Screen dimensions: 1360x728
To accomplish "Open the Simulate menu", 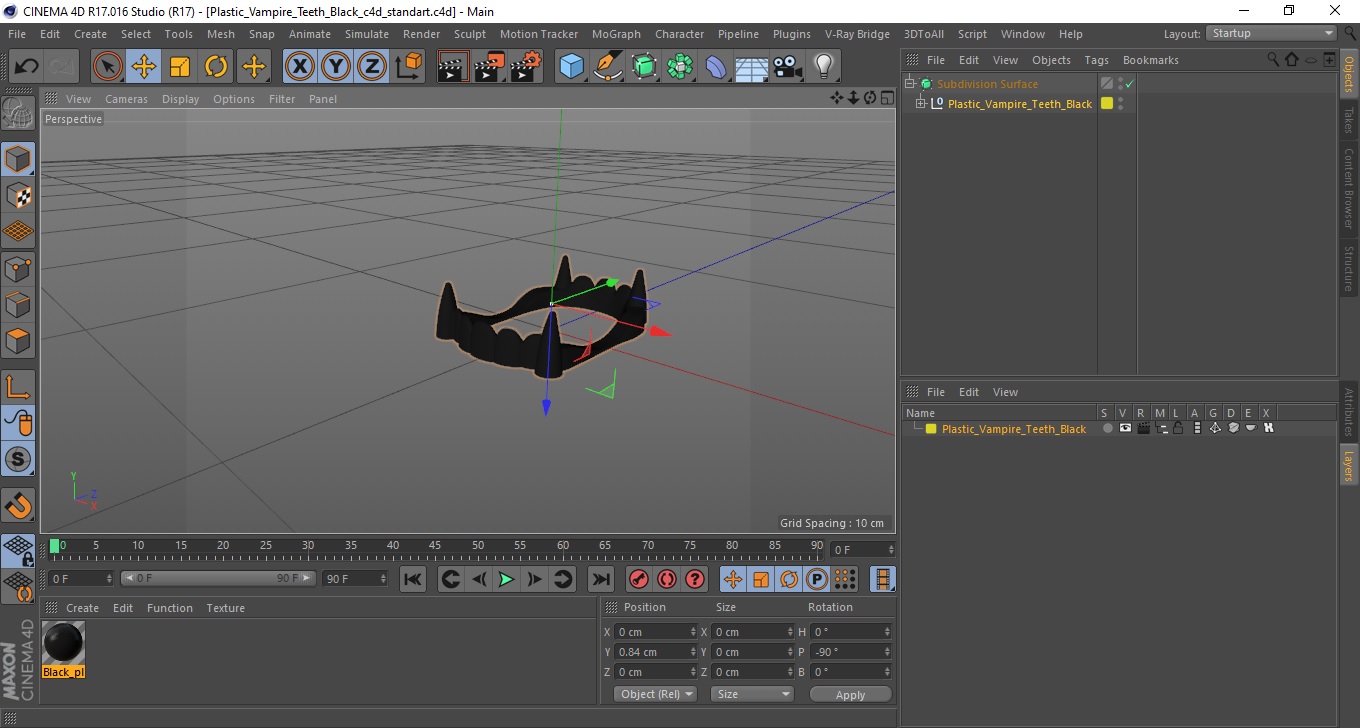I will pyautogui.click(x=367, y=34).
